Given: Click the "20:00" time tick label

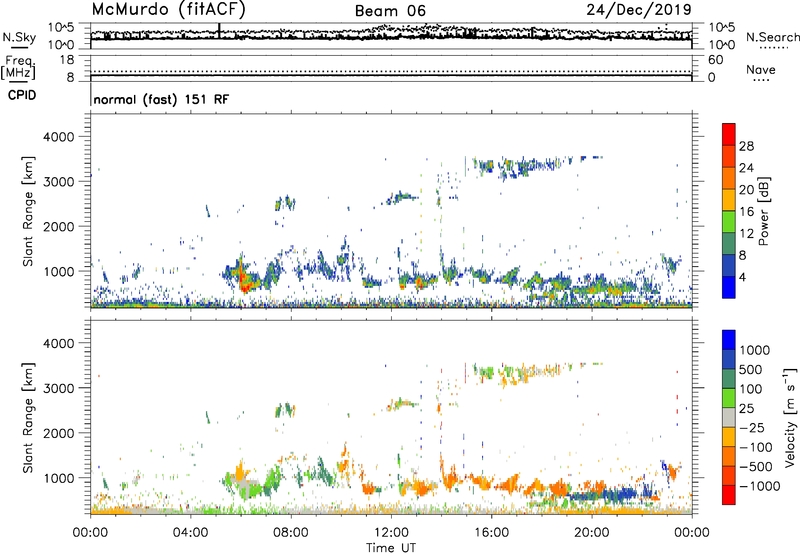Looking at the screenshot, I should pos(592,533).
